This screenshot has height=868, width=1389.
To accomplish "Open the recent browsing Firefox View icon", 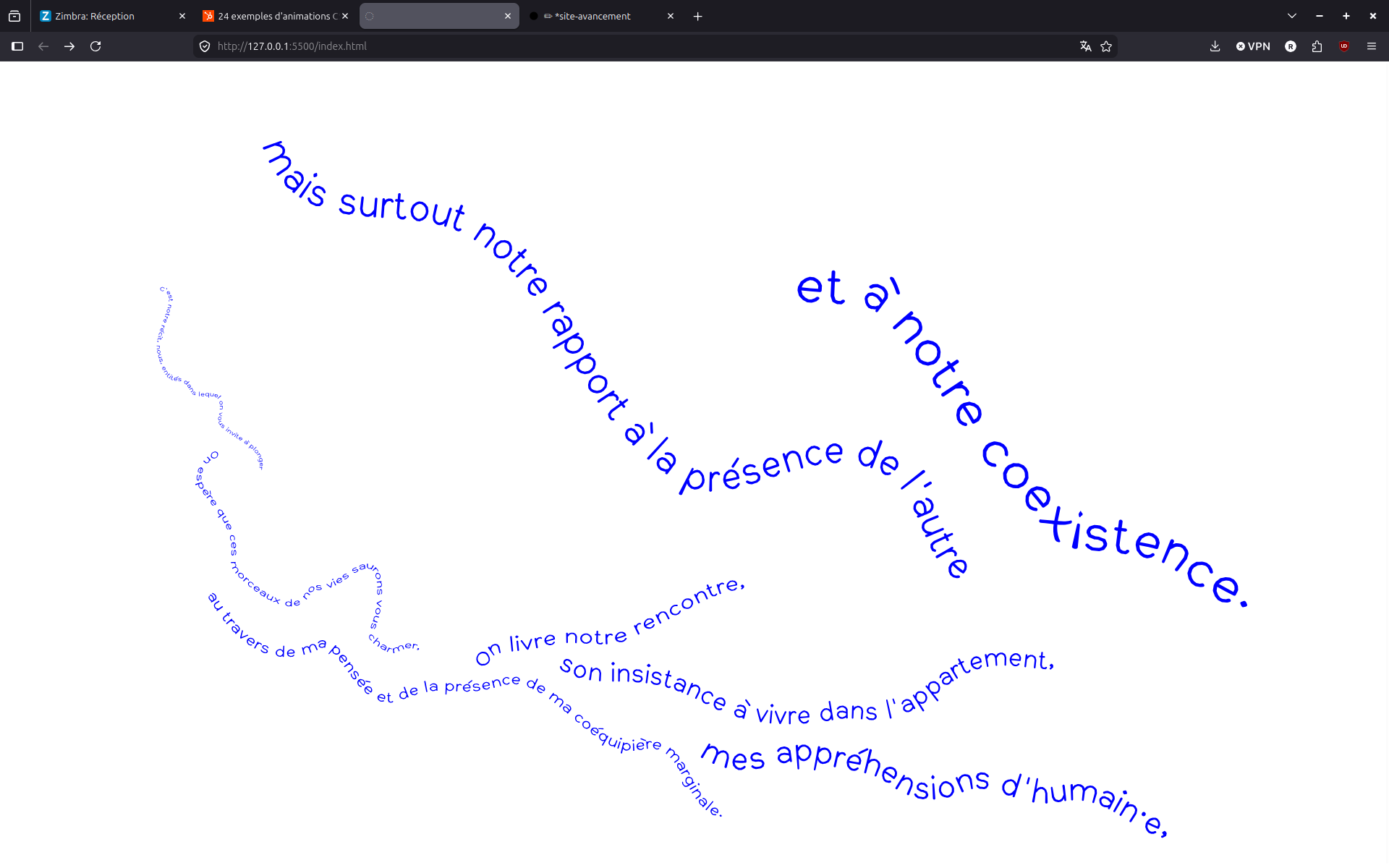I will [14, 16].
